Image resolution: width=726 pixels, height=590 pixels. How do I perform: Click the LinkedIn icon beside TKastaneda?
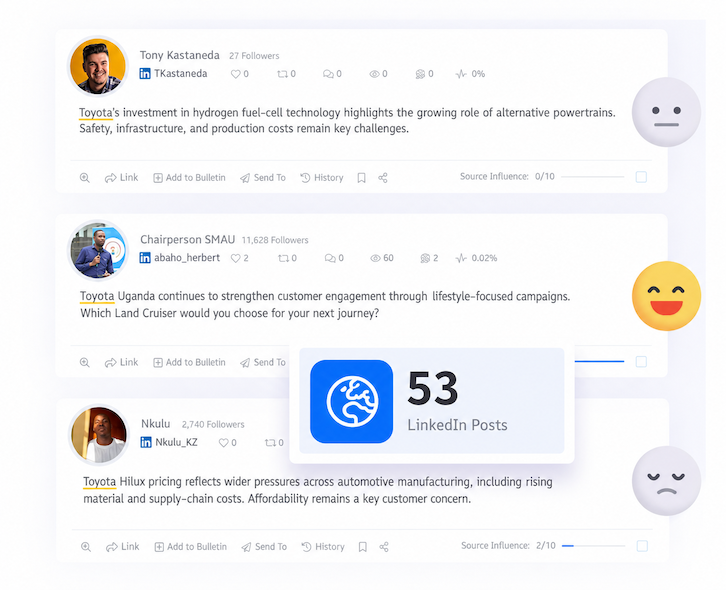tap(145, 74)
